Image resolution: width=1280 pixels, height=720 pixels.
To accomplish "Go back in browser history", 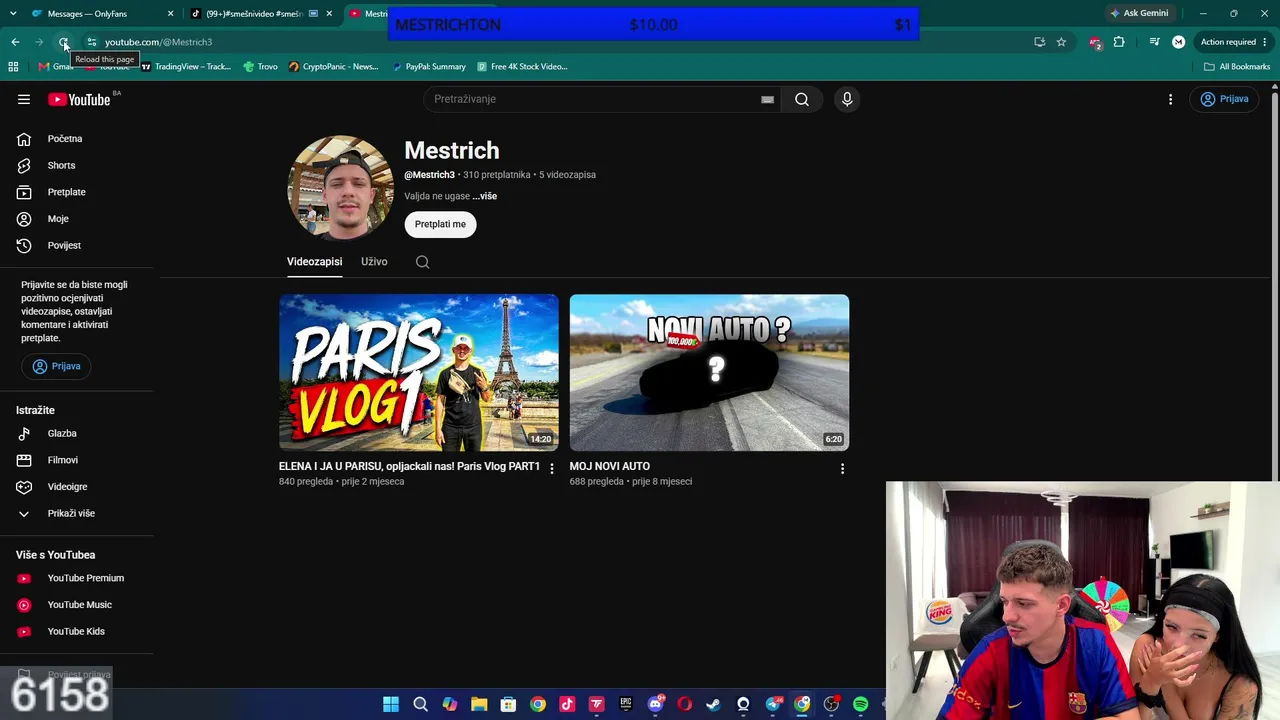I will [x=15, y=42].
